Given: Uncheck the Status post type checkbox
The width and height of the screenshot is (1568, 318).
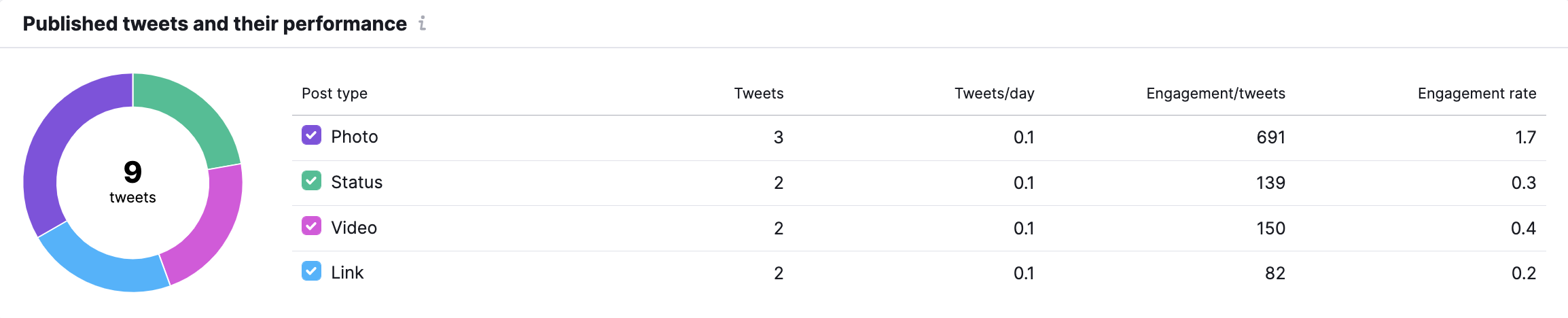Looking at the screenshot, I should pos(311,181).
